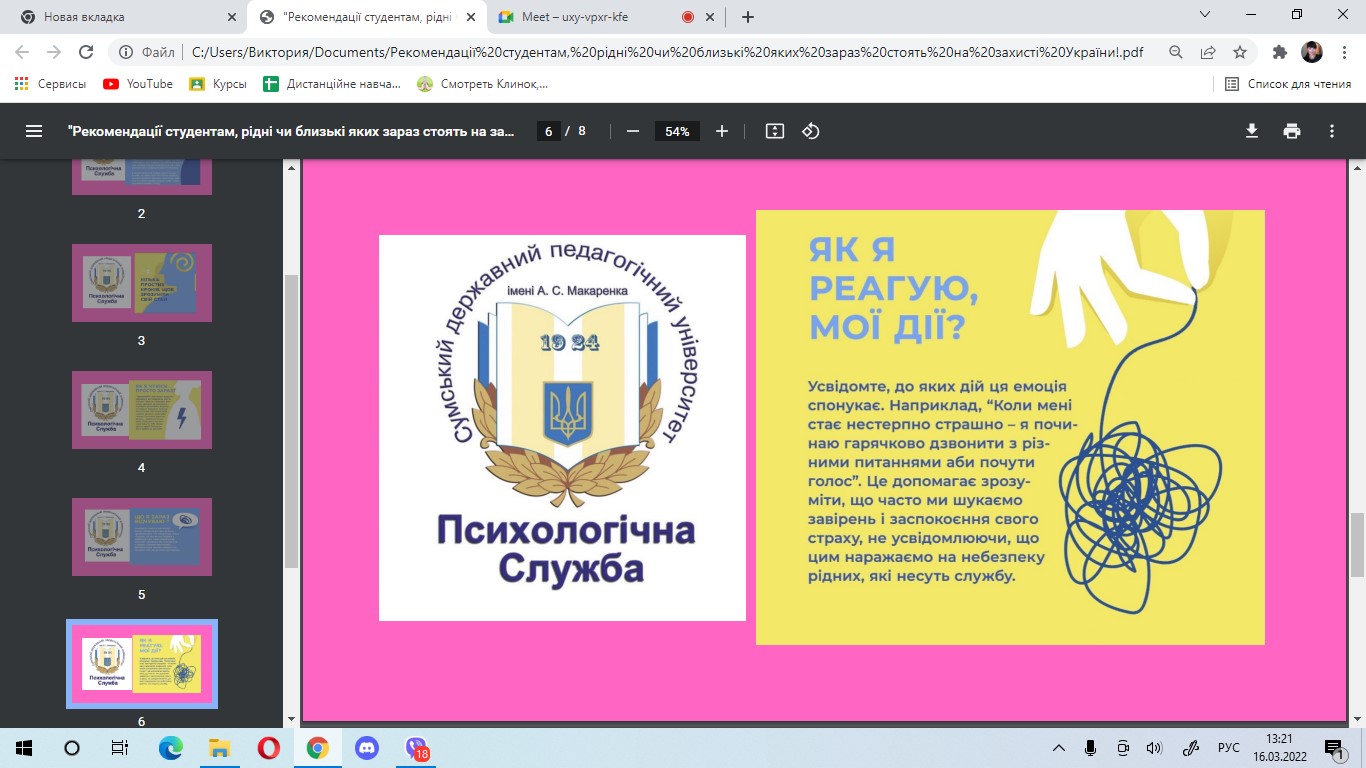
Task: Click the 54% zoom level field
Action: coord(677,131)
